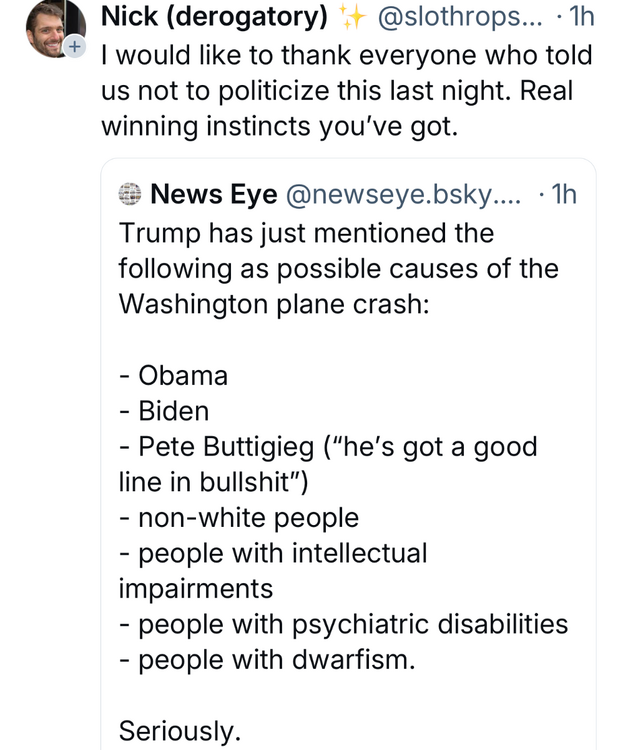Image resolution: width=618 pixels, height=750 pixels.
Task: Click the "Seriously." closing line
Action: click(180, 731)
